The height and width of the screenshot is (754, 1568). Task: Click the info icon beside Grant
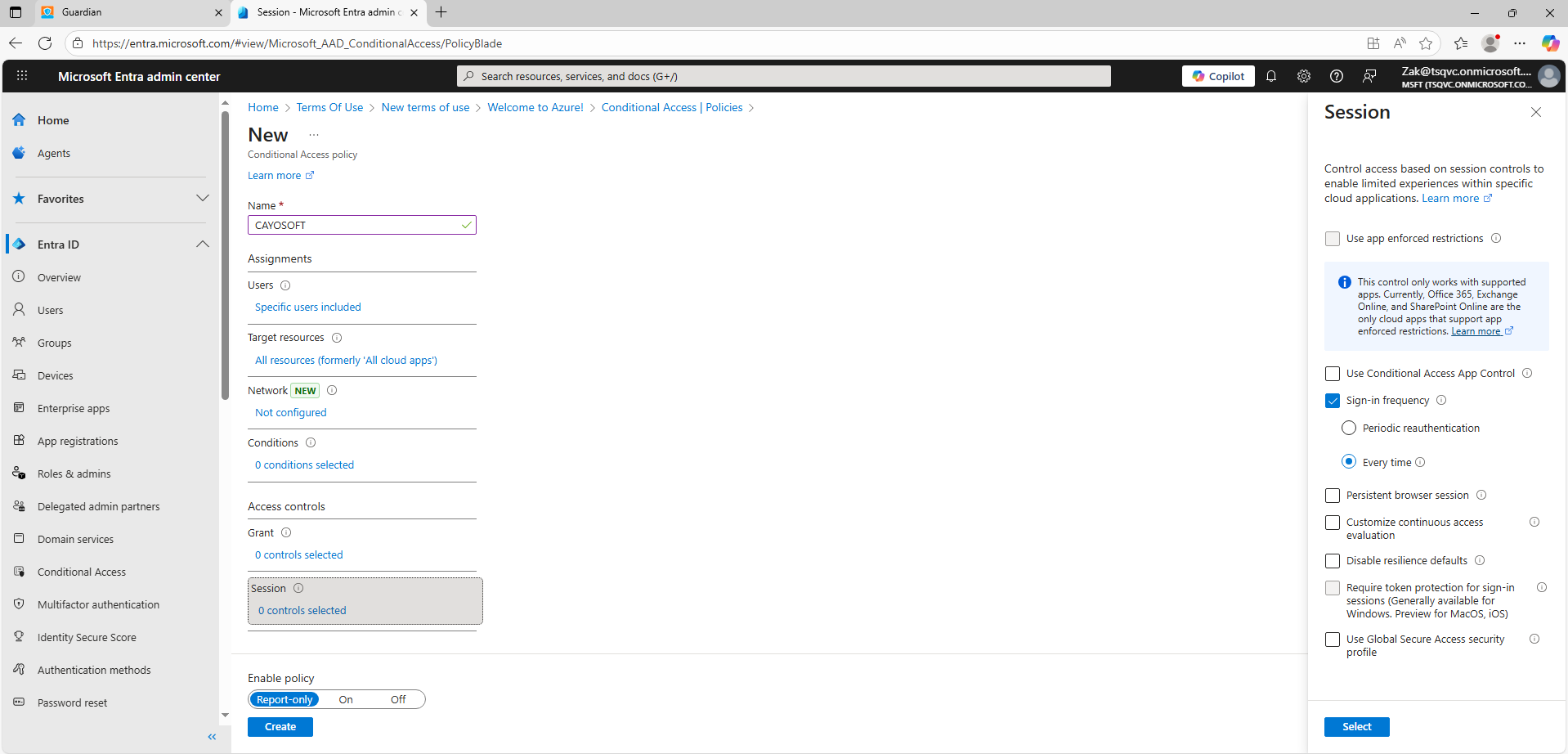[x=286, y=532]
